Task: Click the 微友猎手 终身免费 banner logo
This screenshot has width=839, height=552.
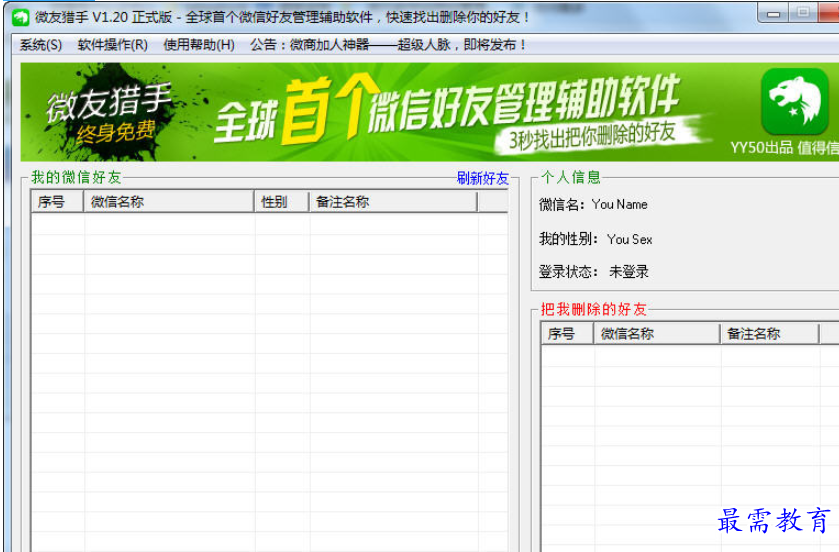Action: tap(110, 113)
